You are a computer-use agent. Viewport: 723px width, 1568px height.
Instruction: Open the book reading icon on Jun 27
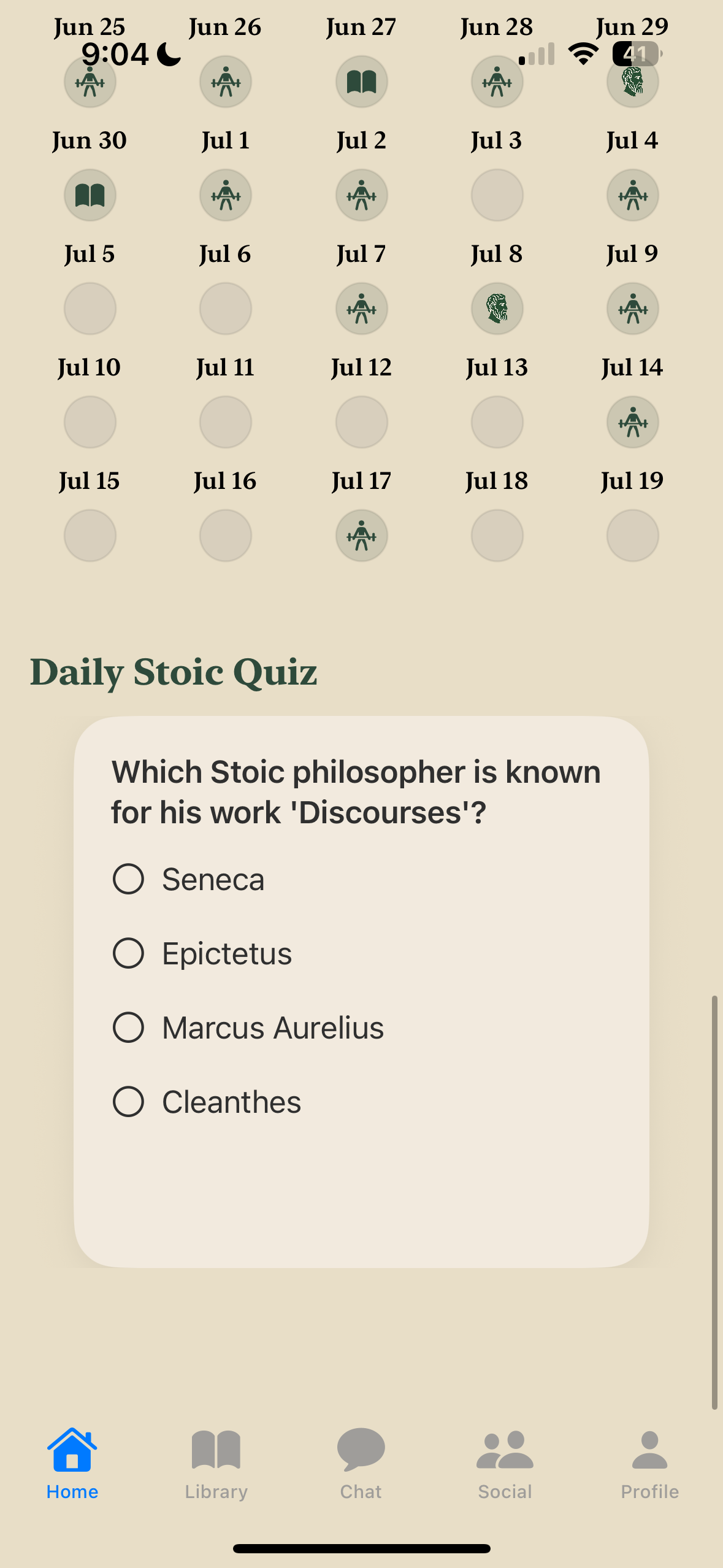click(361, 82)
